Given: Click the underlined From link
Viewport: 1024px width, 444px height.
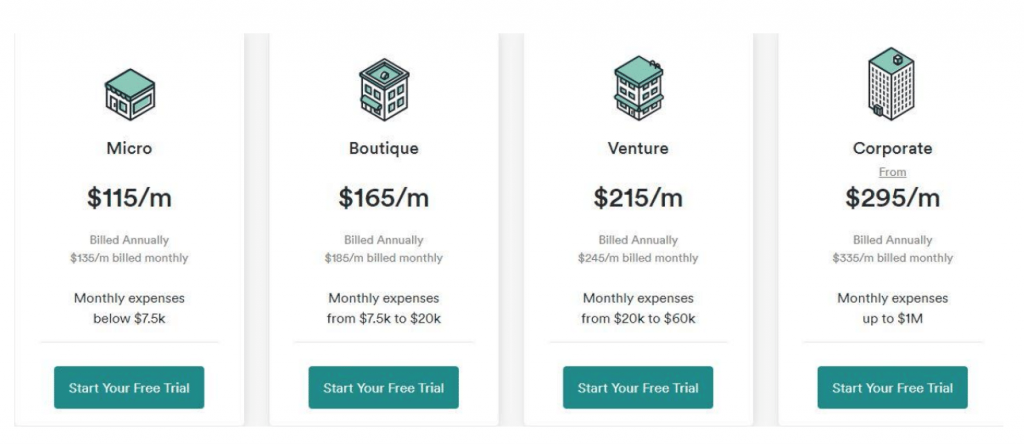Looking at the screenshot, I should coord(893,172).
